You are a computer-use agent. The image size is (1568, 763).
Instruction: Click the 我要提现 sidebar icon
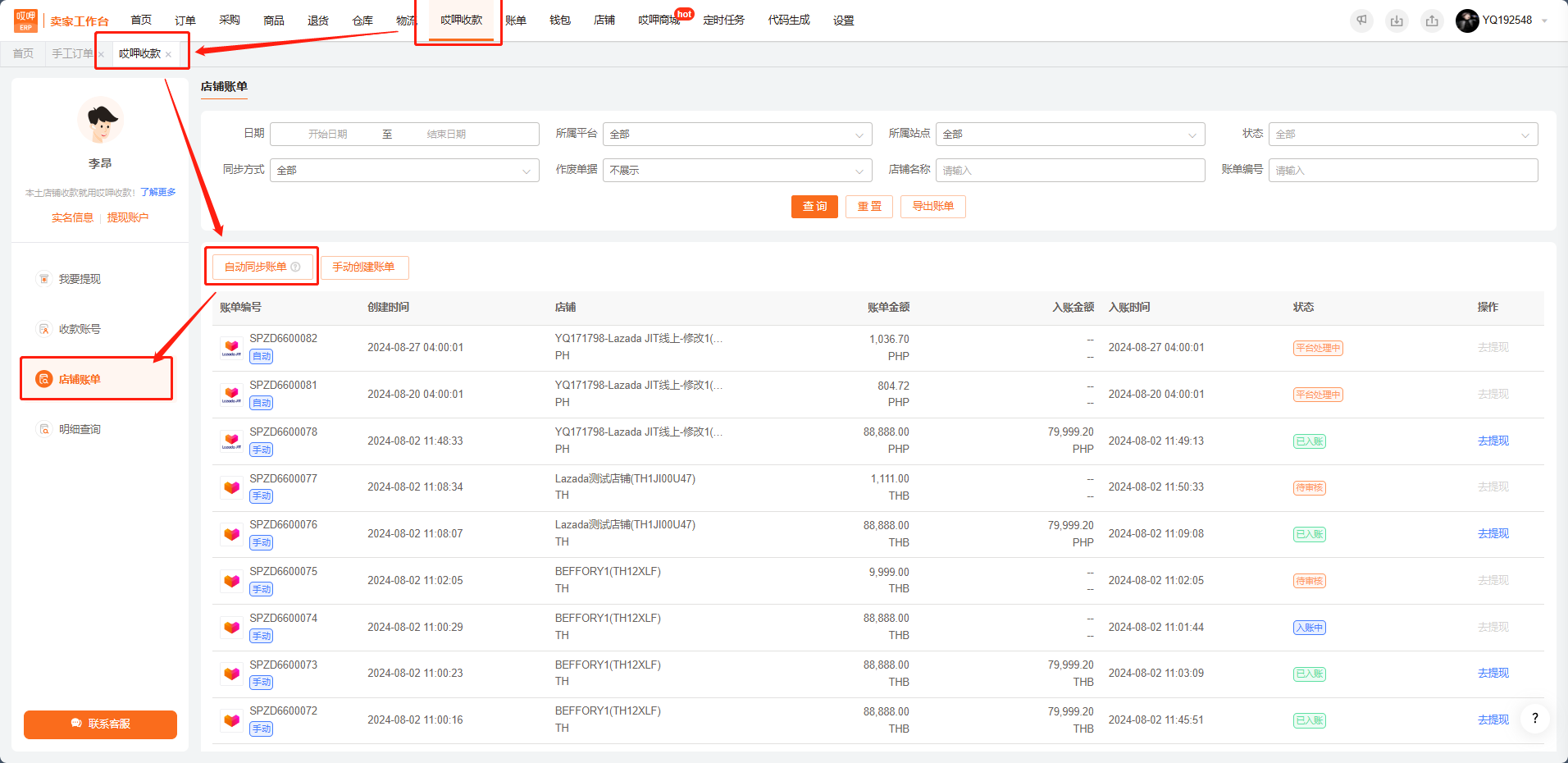[x=44, y=279]
